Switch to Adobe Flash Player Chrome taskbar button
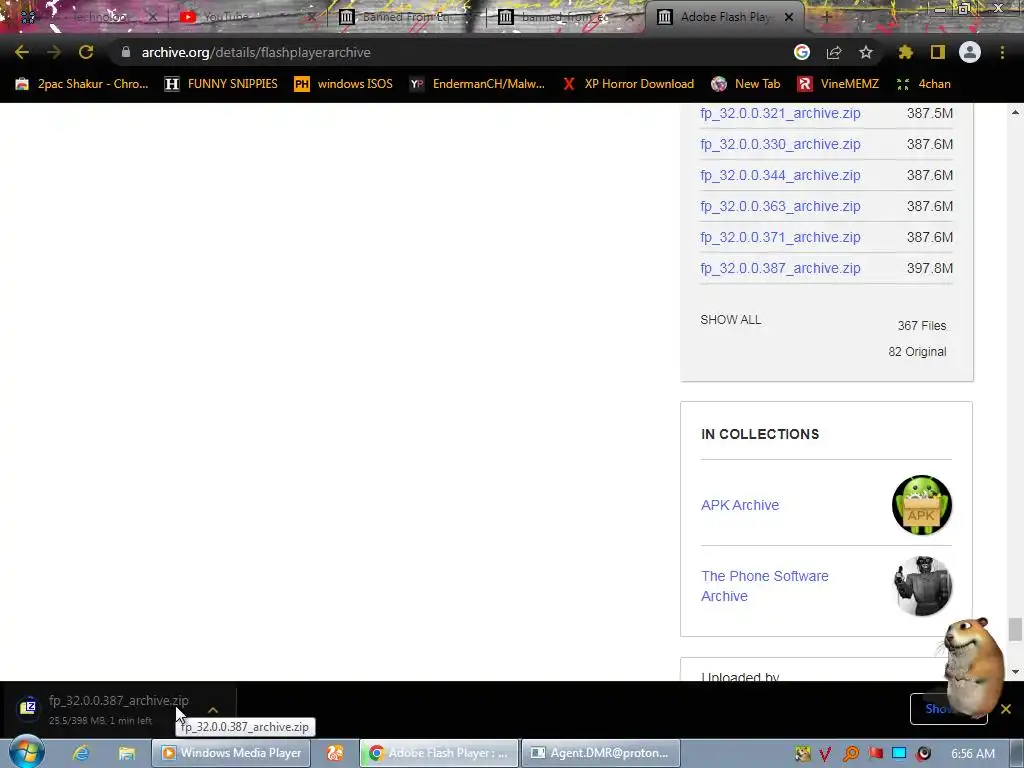 point(439,753)
